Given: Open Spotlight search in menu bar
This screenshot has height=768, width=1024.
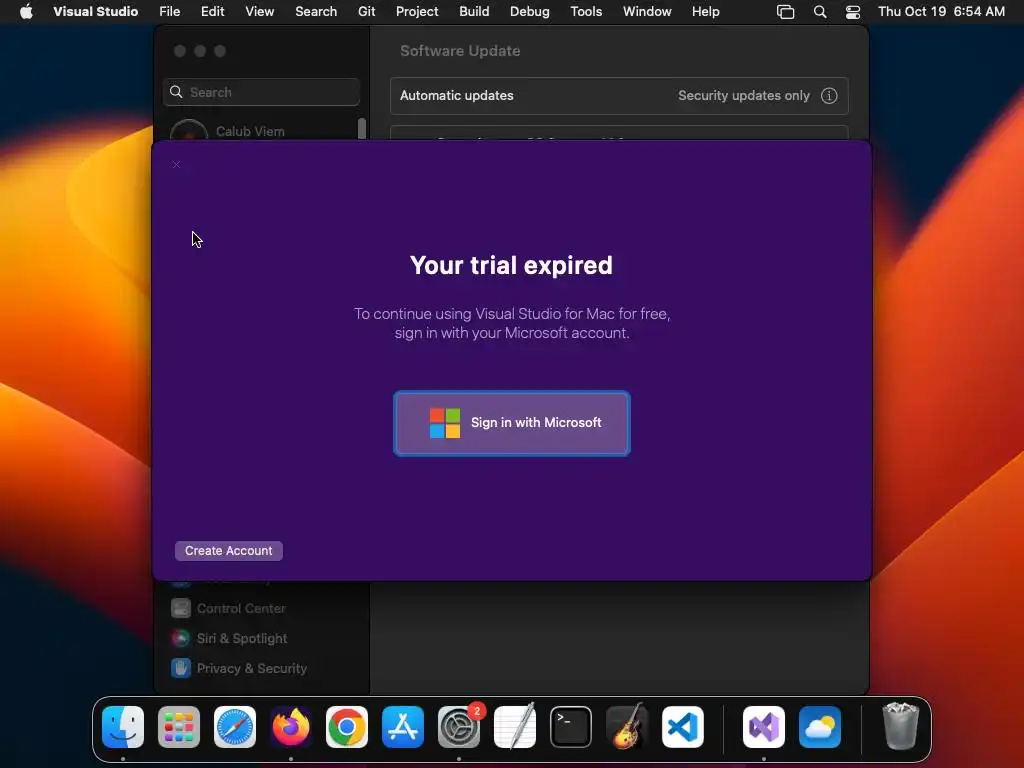Looking at the screenshot, I should tap(820, 12).
